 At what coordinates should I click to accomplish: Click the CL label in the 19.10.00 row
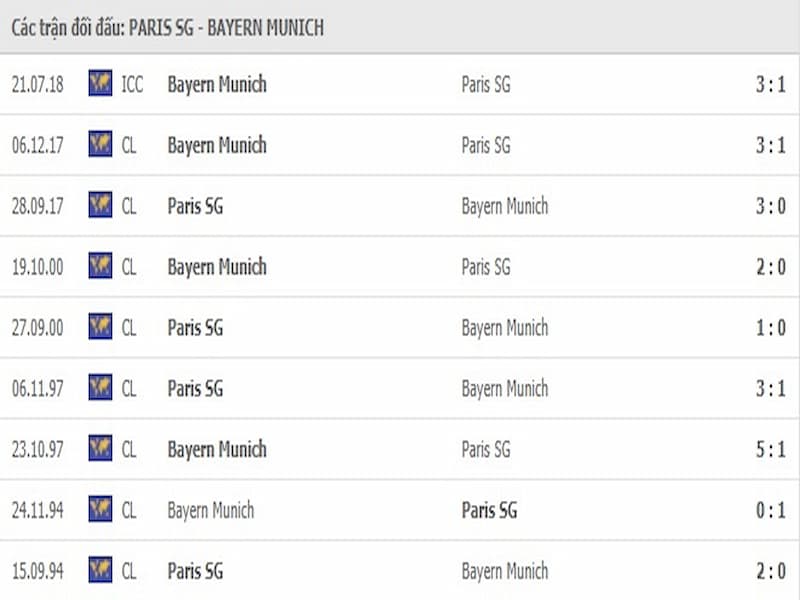pyautogui.click(x=129, y=267)
